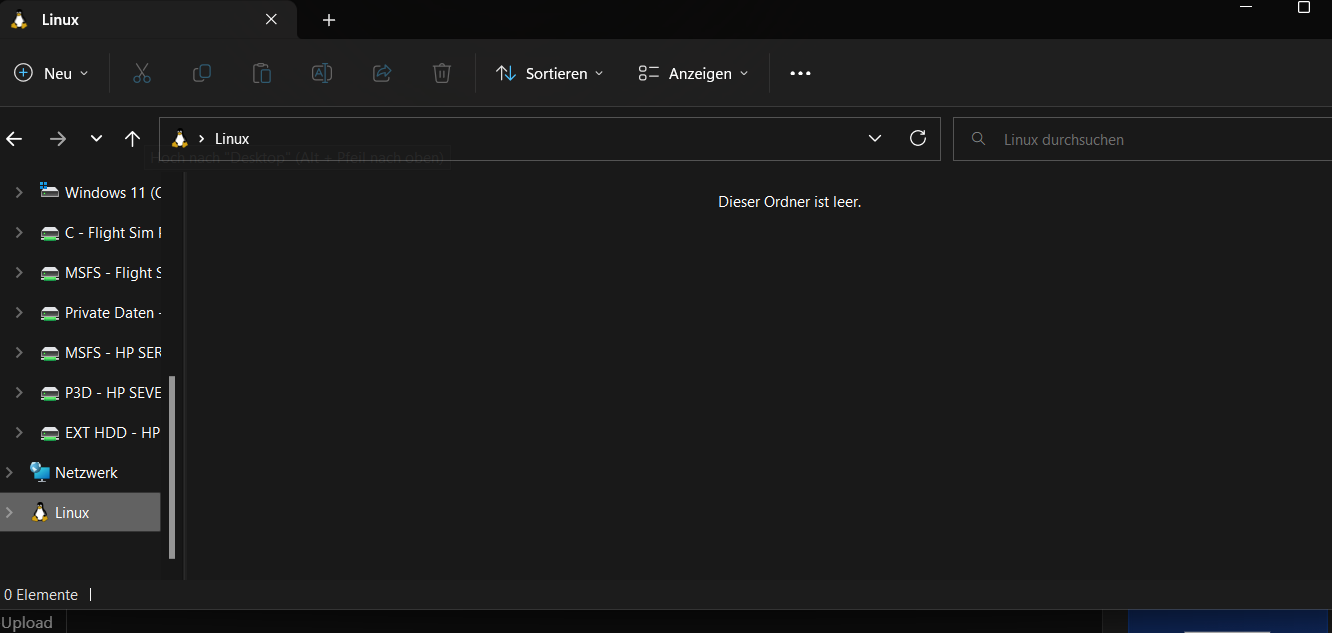The width and height of the screenshot is (1332, 633).
Task: Click the penguin icon on Linux tab
Action: (19, 20)
